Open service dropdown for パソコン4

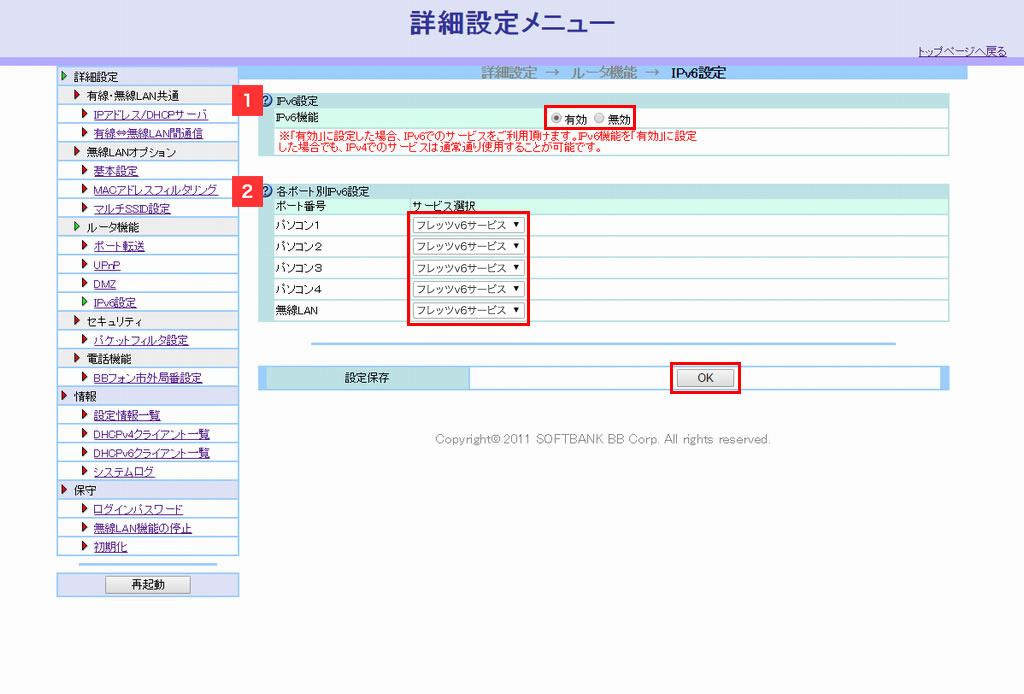pyautogui.click(x=469, y=289)
